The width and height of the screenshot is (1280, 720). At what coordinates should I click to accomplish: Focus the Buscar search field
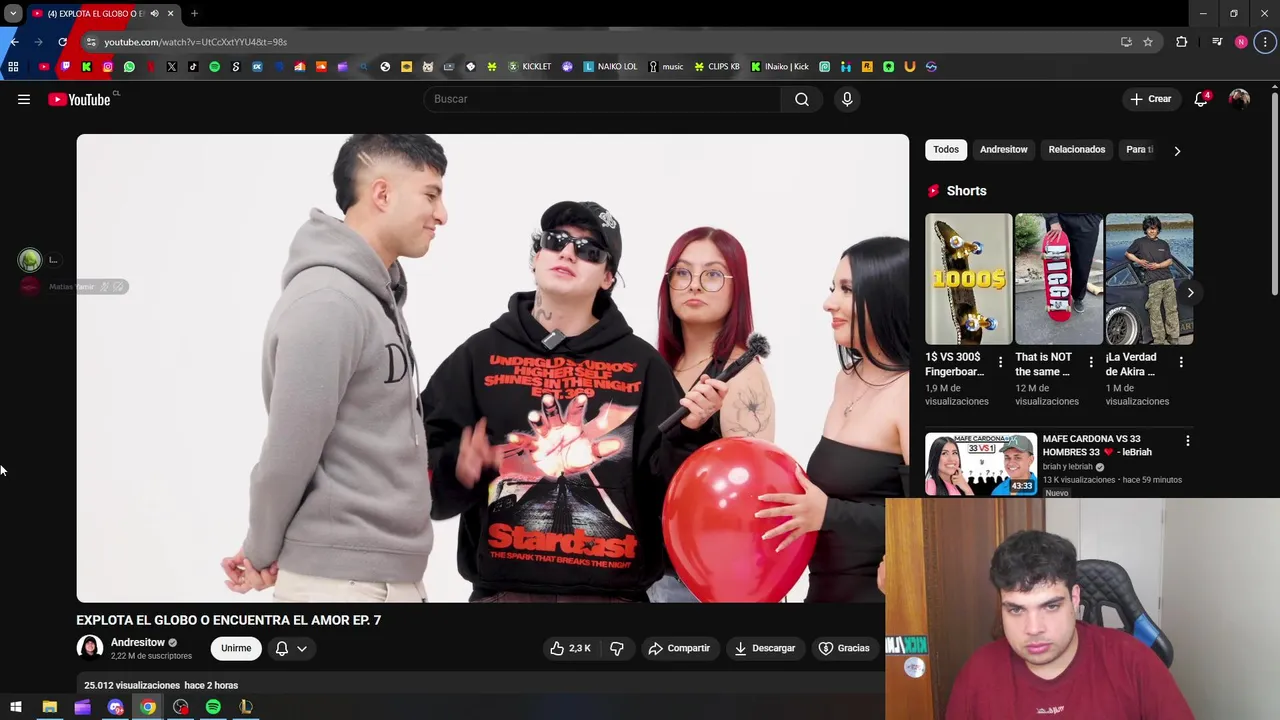pos(602,99)
